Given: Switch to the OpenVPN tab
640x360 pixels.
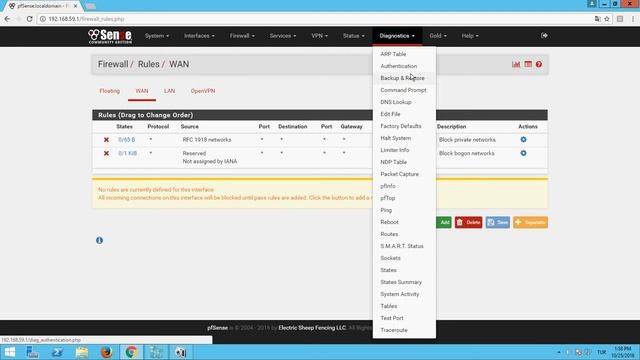Looking at the screenshot, I should [x=203, y=91].
